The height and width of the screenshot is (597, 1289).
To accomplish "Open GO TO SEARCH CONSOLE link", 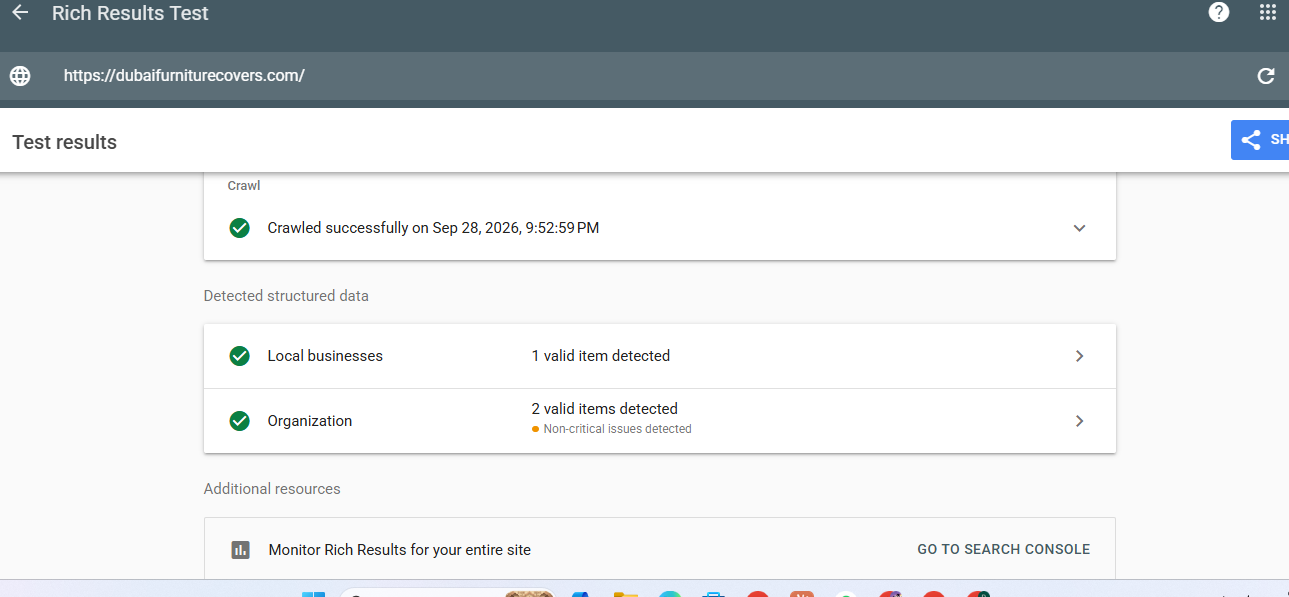I will [x=1004, y=549].
